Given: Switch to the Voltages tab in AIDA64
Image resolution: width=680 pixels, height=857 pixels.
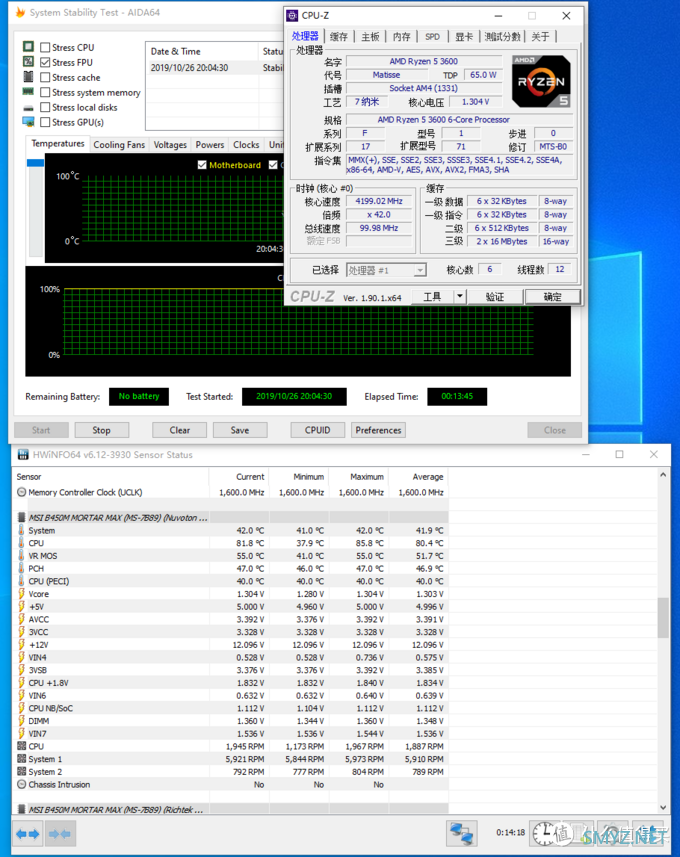Looking at the screenshot, I should pos(170,144).
